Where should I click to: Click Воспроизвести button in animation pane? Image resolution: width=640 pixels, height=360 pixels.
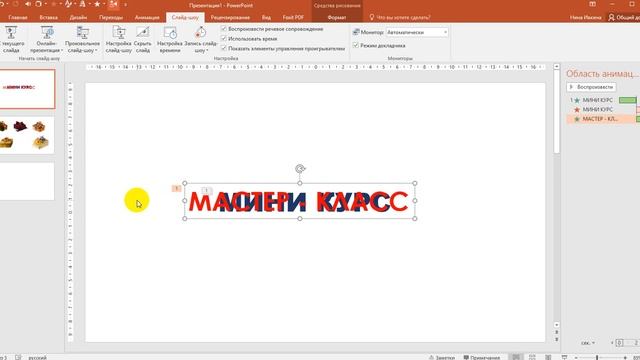(591, 87)
